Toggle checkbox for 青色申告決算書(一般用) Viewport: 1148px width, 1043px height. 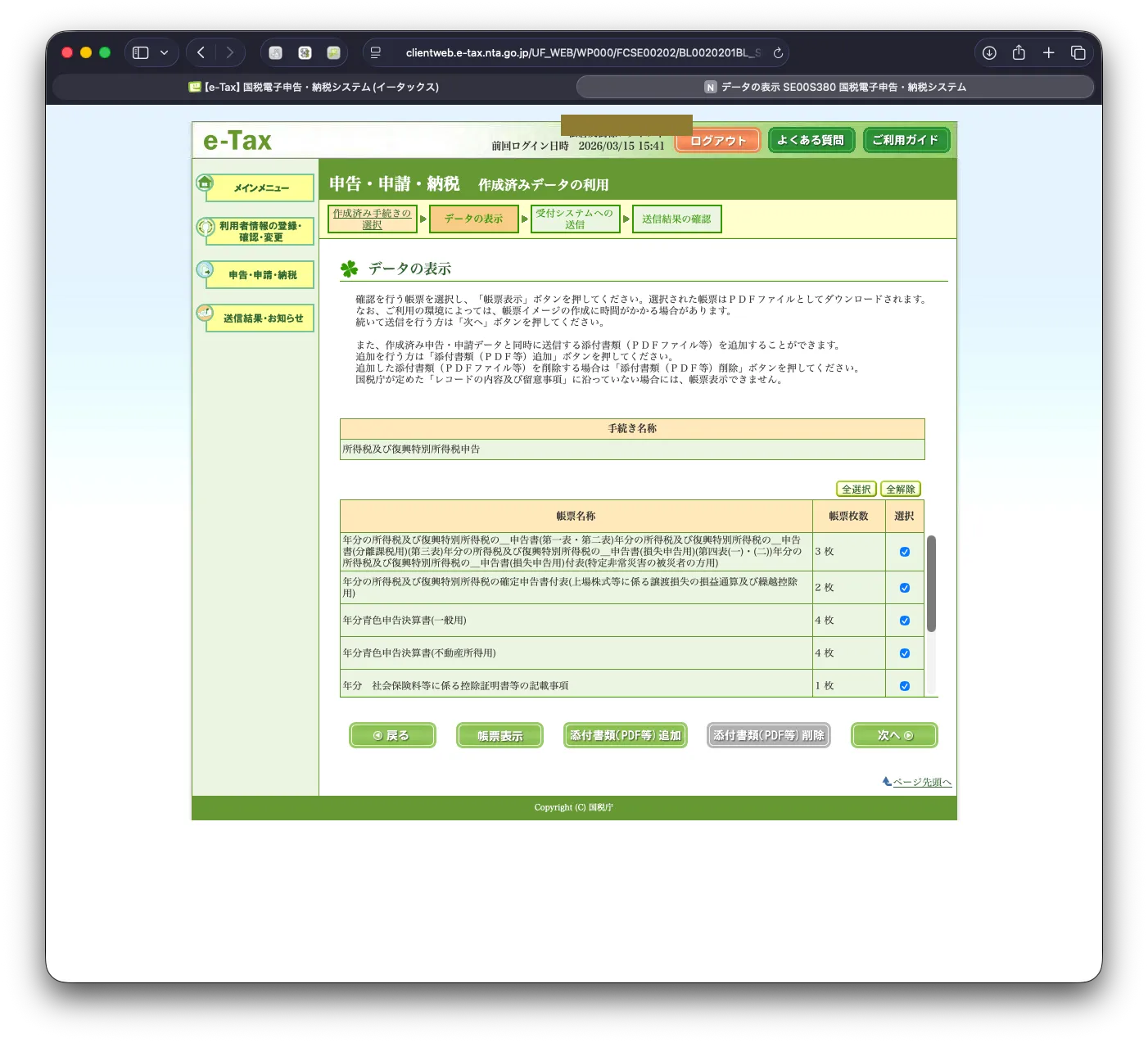pyautogui.click(x=905, y=621)
